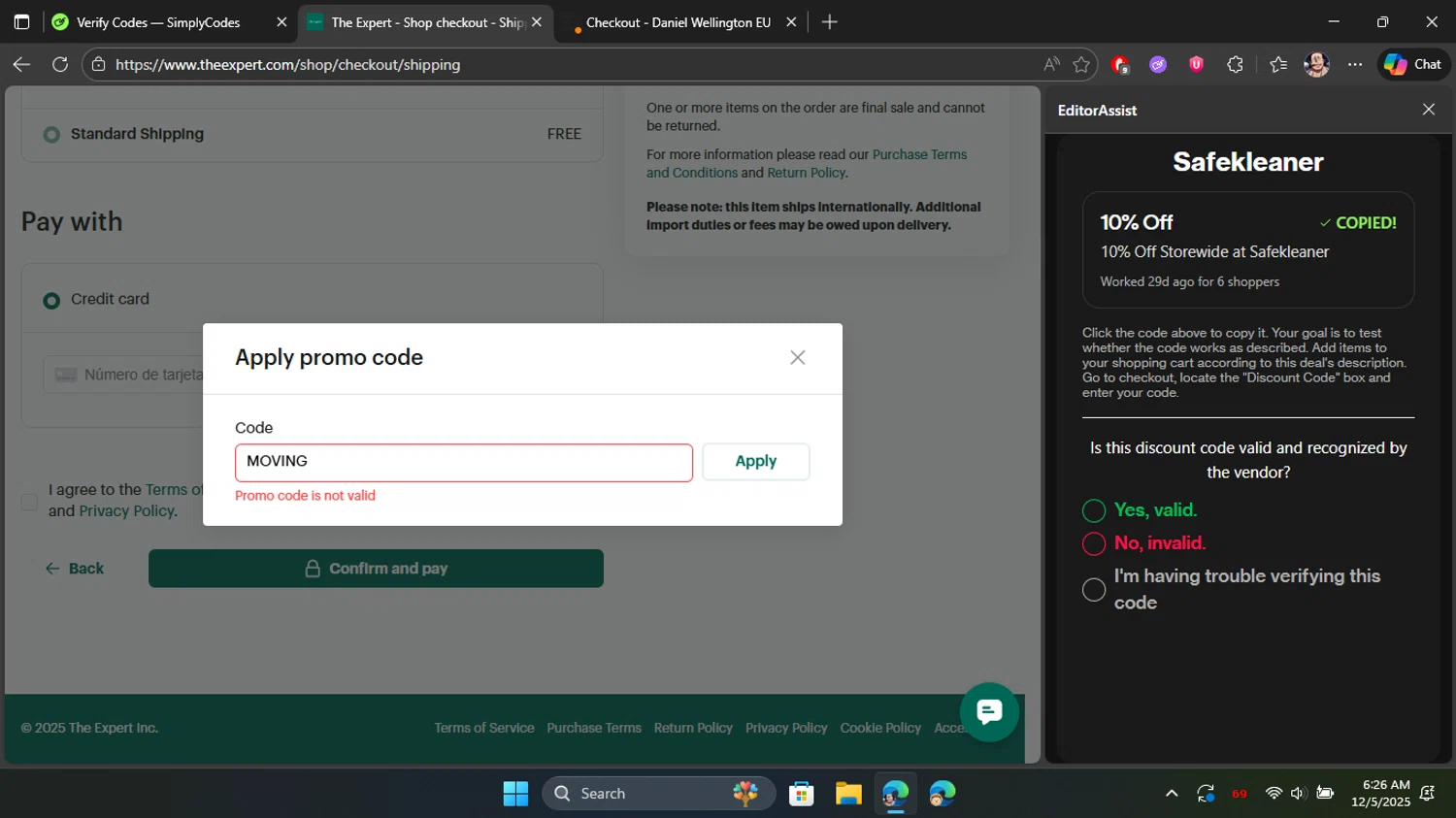Open the second Edge taskbar icon
Viewport: 1456px width, 818px height.
pos(942,794)
